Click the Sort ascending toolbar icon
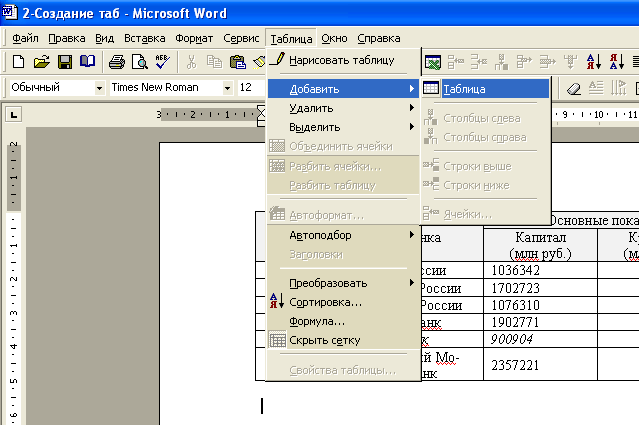The height and width of the screenshot is (425, 639). point(592,62)
